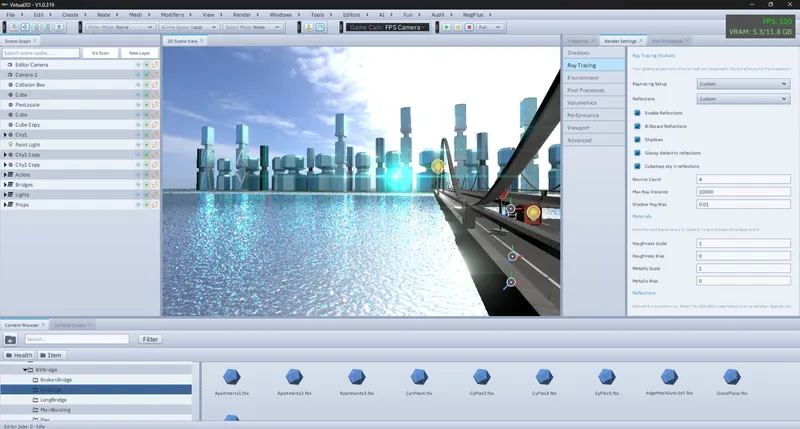Open the File menu
The height and width of the screenshot is (429, 800).
(10, 15)
